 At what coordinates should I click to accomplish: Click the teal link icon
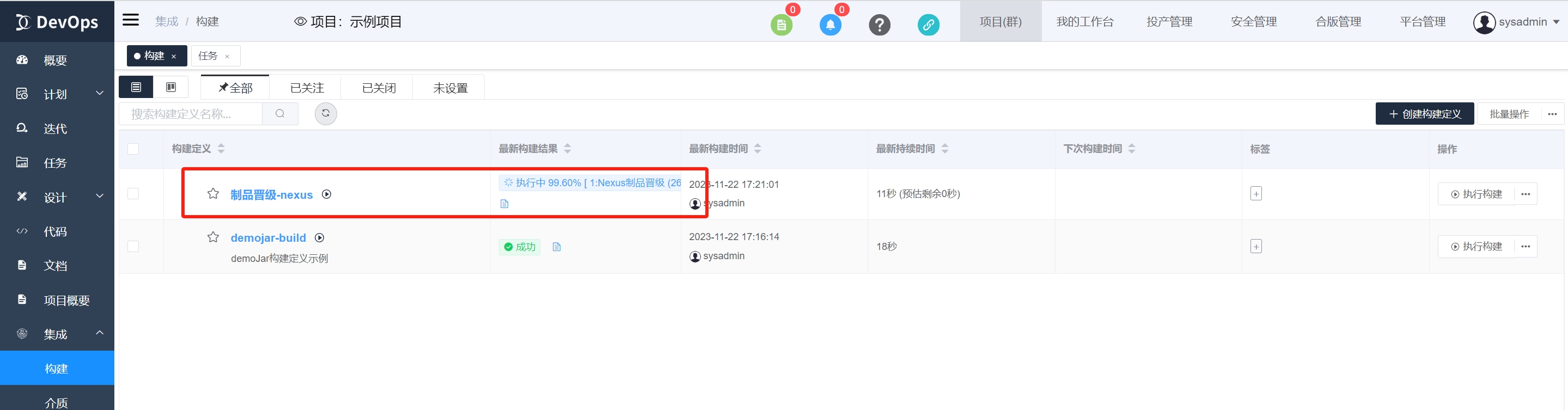[x=928, y=25]
